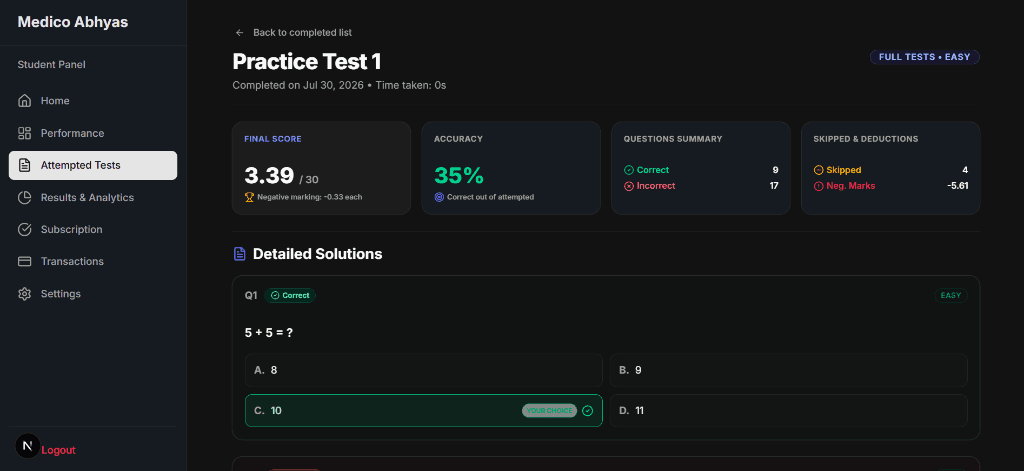Screen dimensions: 1024x471
Task: Open the Transactions page
Action: pyautogui.click(x=93, y=261)
